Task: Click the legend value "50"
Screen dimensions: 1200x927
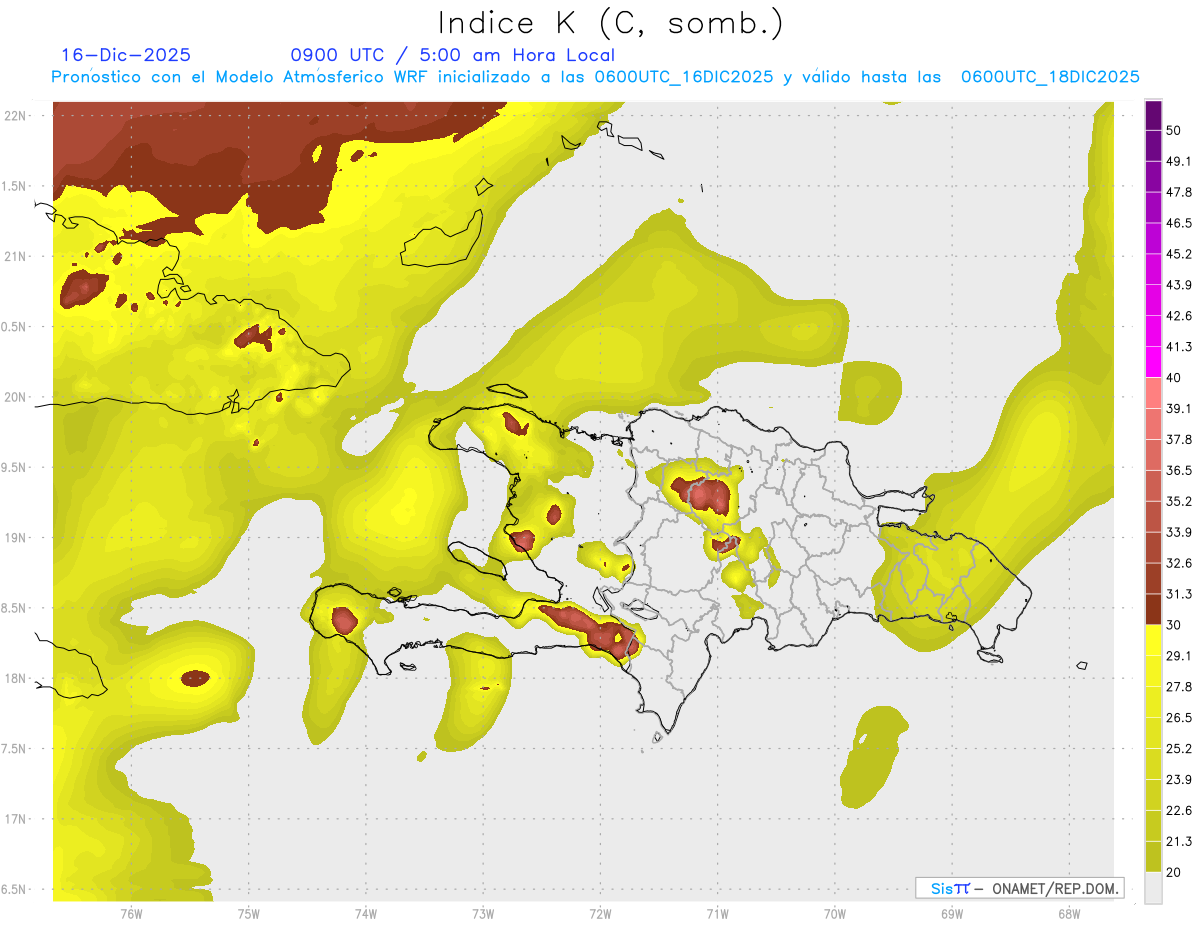Action: pos(1175,130)
